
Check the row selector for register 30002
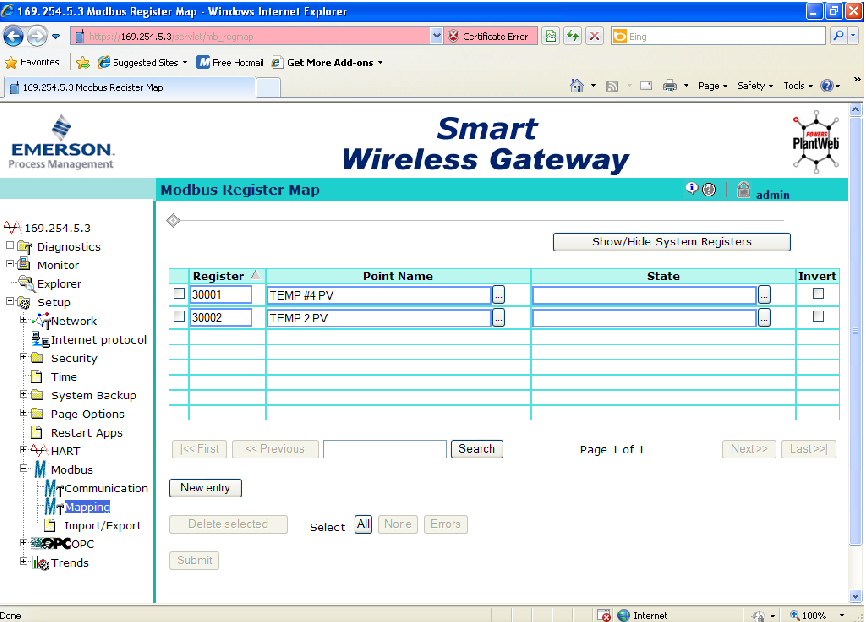click(179, 316)
